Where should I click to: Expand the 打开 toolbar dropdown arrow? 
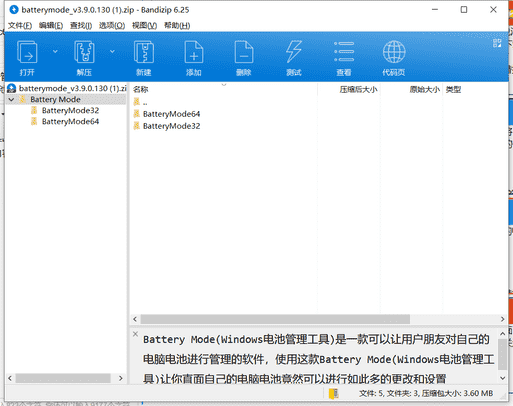point(55,51)
